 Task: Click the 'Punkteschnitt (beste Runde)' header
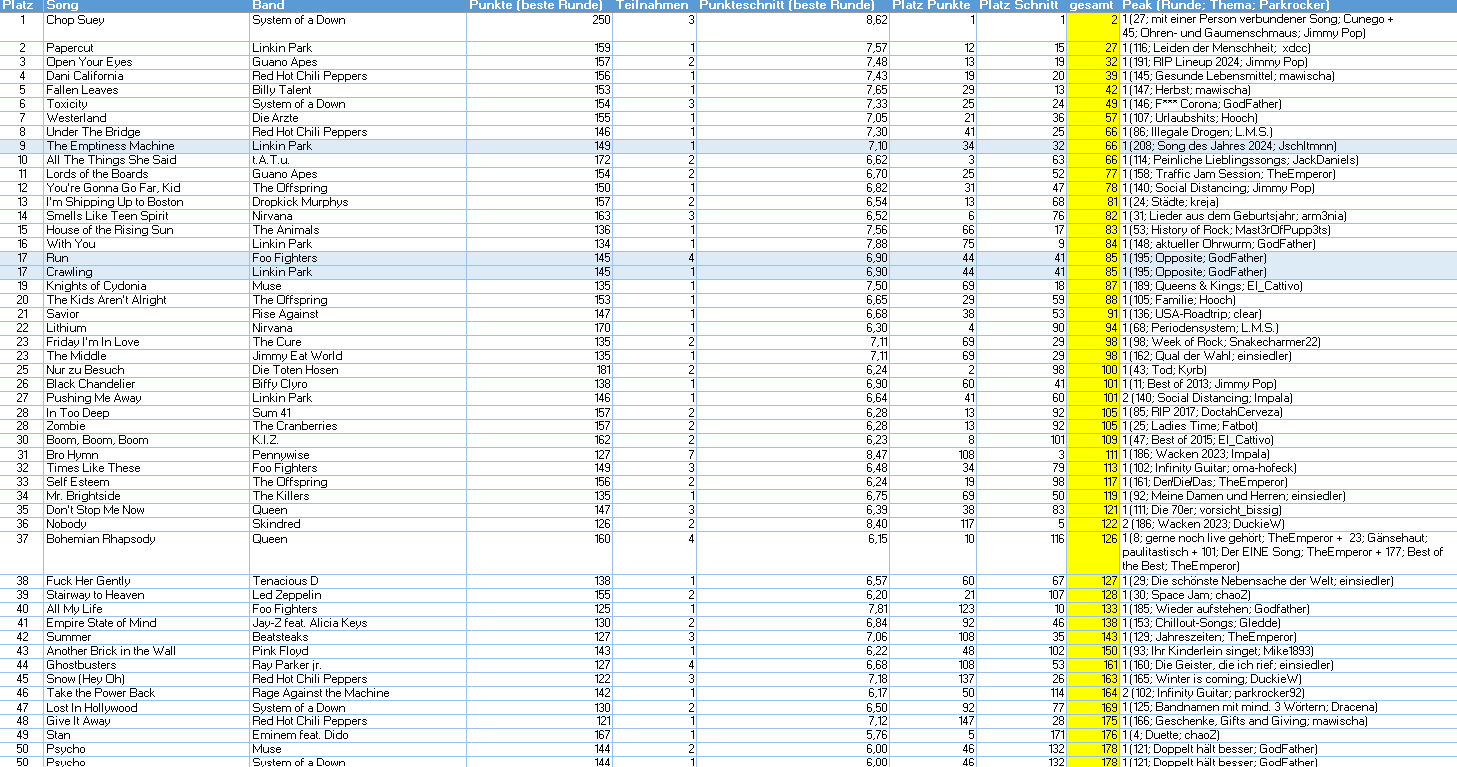coord(793,6)
